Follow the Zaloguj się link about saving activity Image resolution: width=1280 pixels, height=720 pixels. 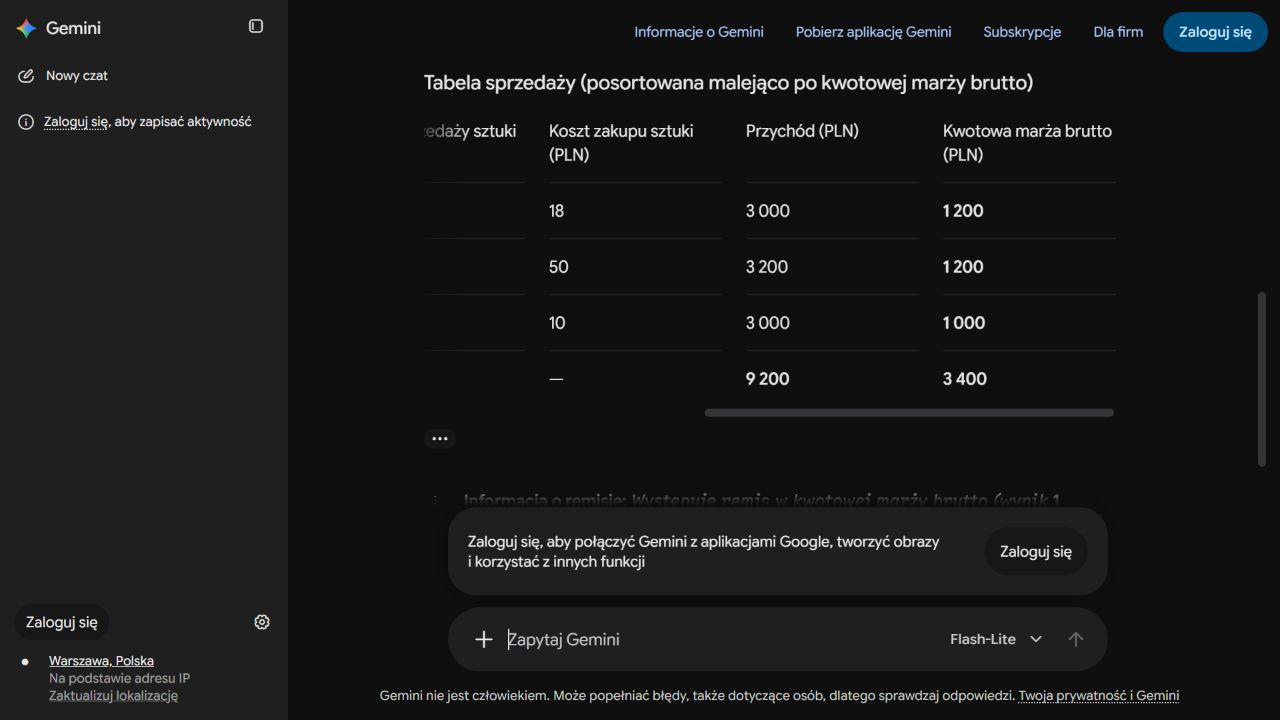point(76,122)
